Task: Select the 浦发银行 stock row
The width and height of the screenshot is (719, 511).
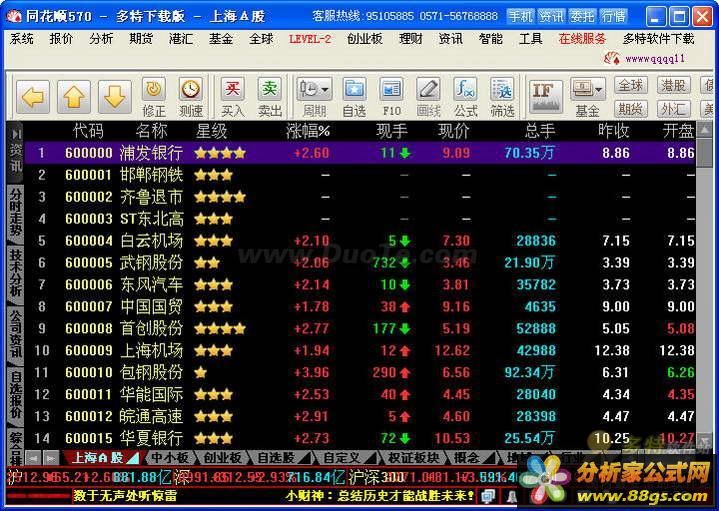Action: [x=360, y=153]
